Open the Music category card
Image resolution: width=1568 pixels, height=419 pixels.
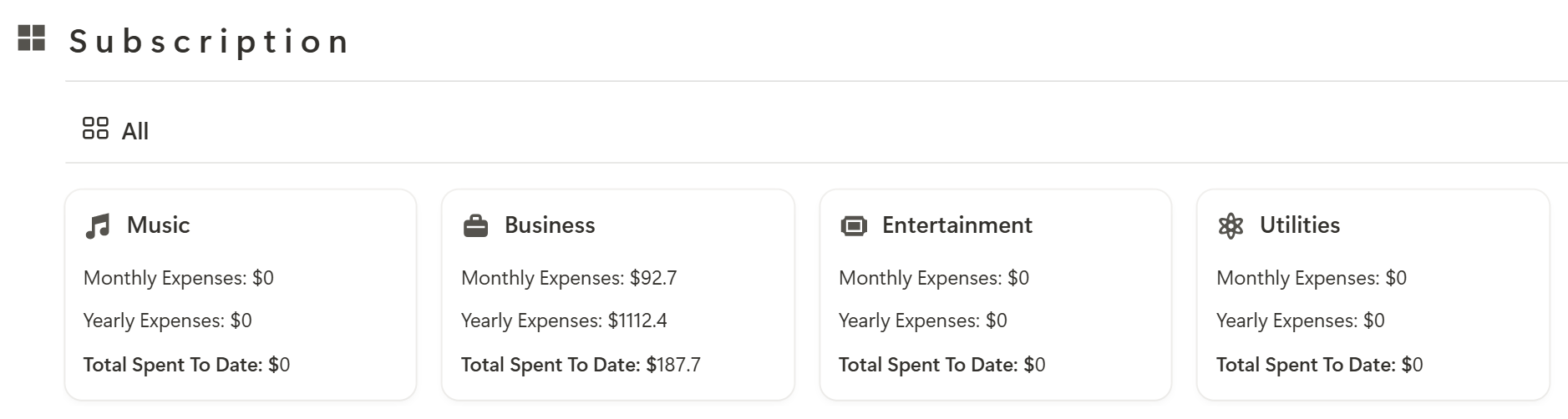click(x=241, y=295)
